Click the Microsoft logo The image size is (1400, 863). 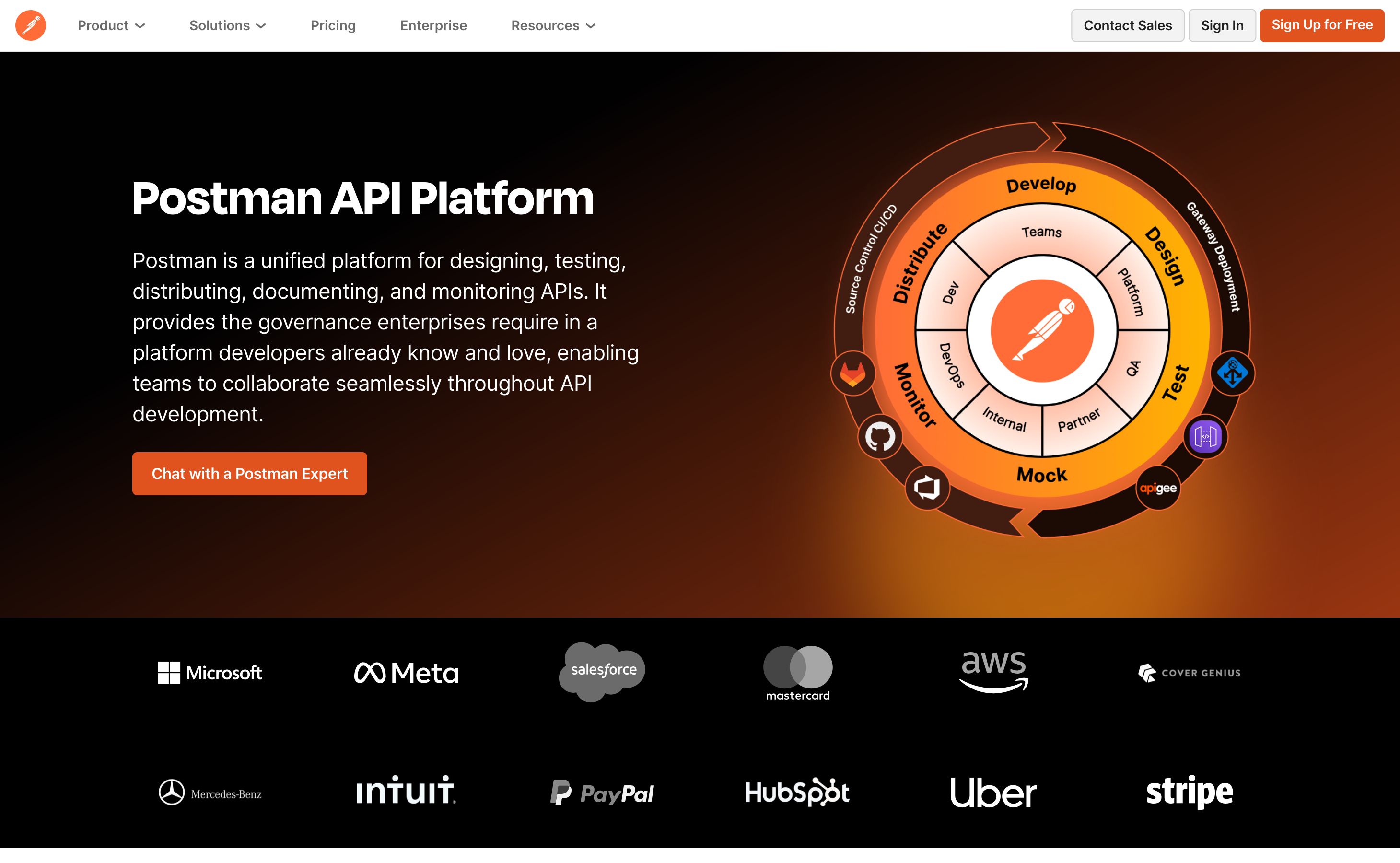point(210,673)
